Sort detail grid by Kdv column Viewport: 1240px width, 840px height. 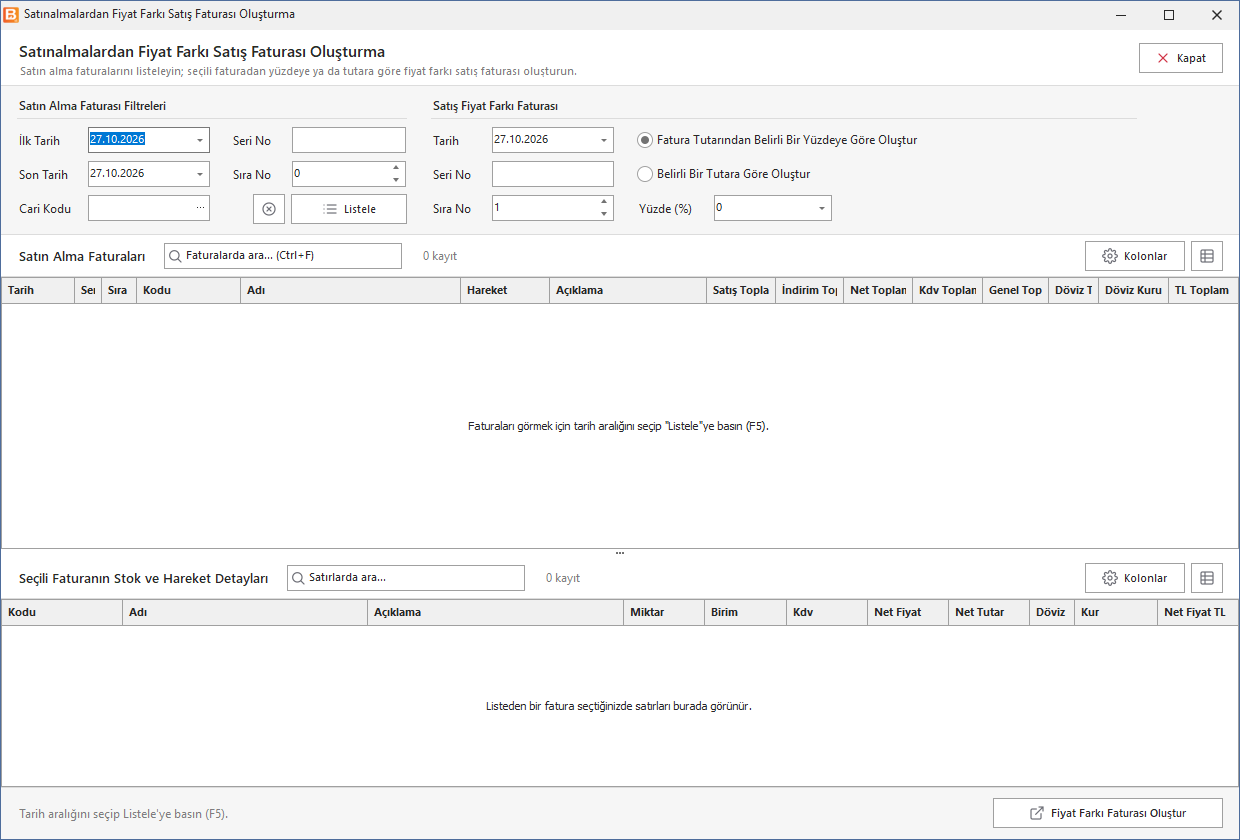click(827, 612)
